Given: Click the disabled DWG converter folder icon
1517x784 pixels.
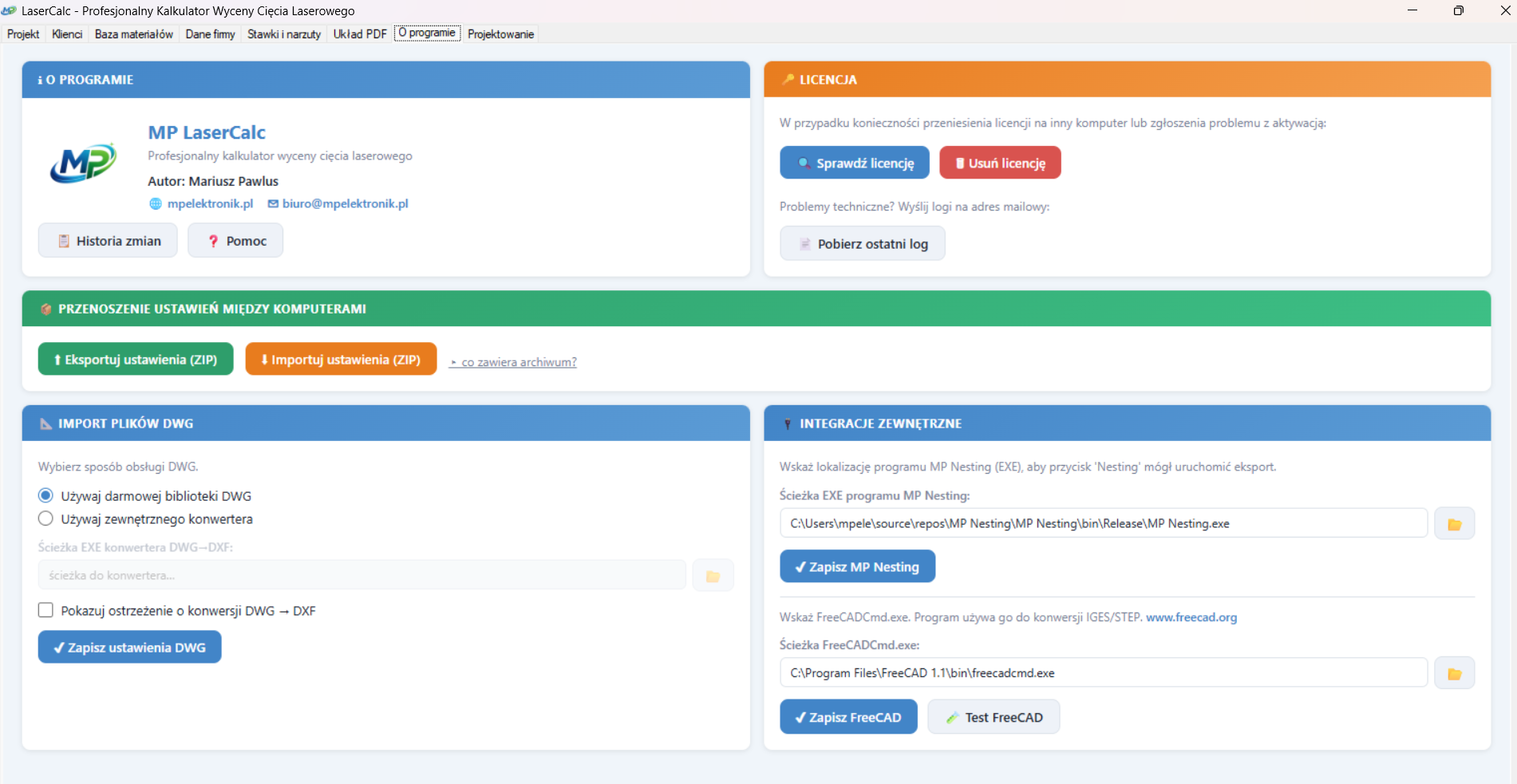Looking at the screenshot, I should click(x=713, y=576).
